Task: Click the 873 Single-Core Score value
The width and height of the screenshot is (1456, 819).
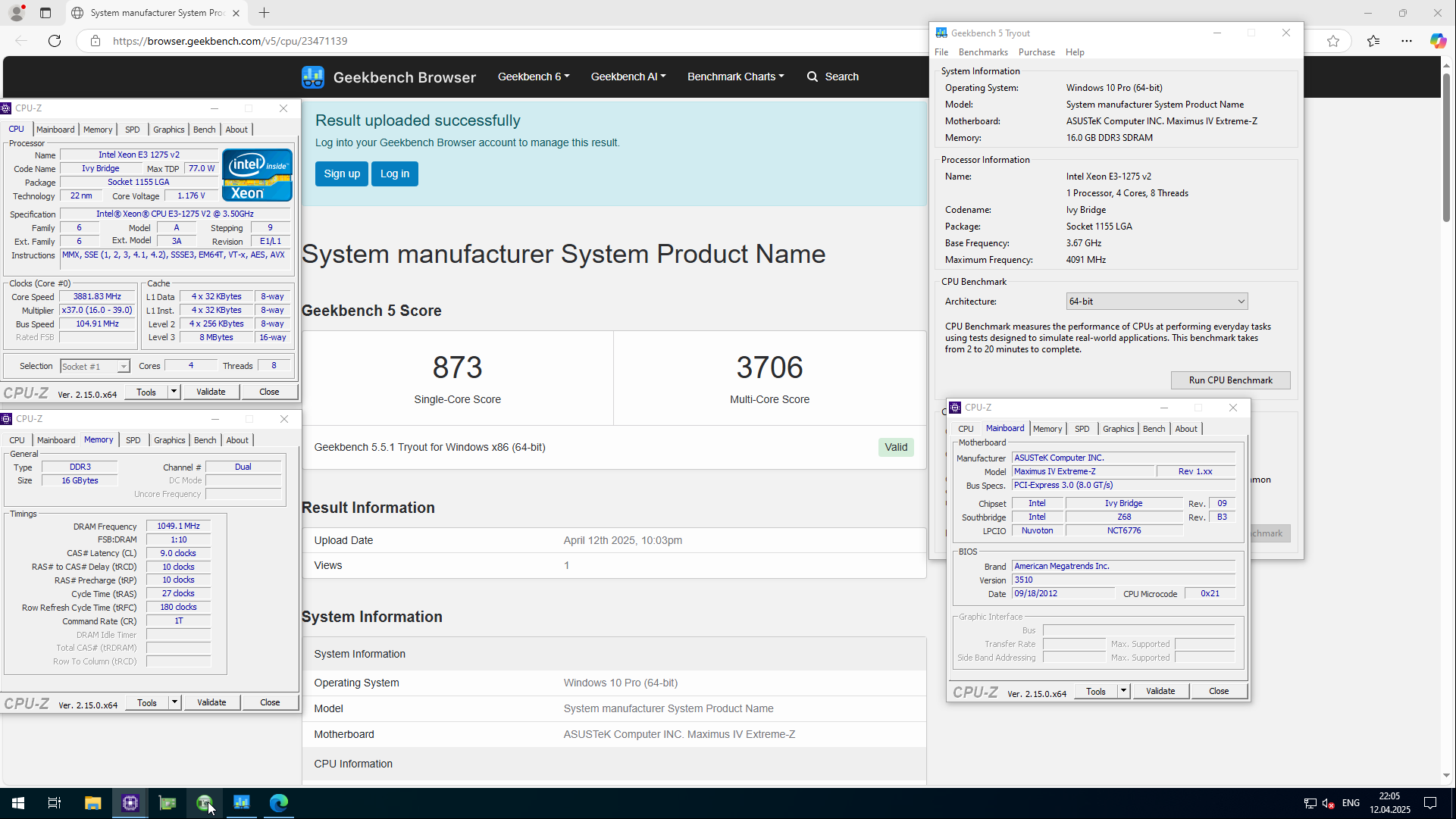Action: click(457, 367)
